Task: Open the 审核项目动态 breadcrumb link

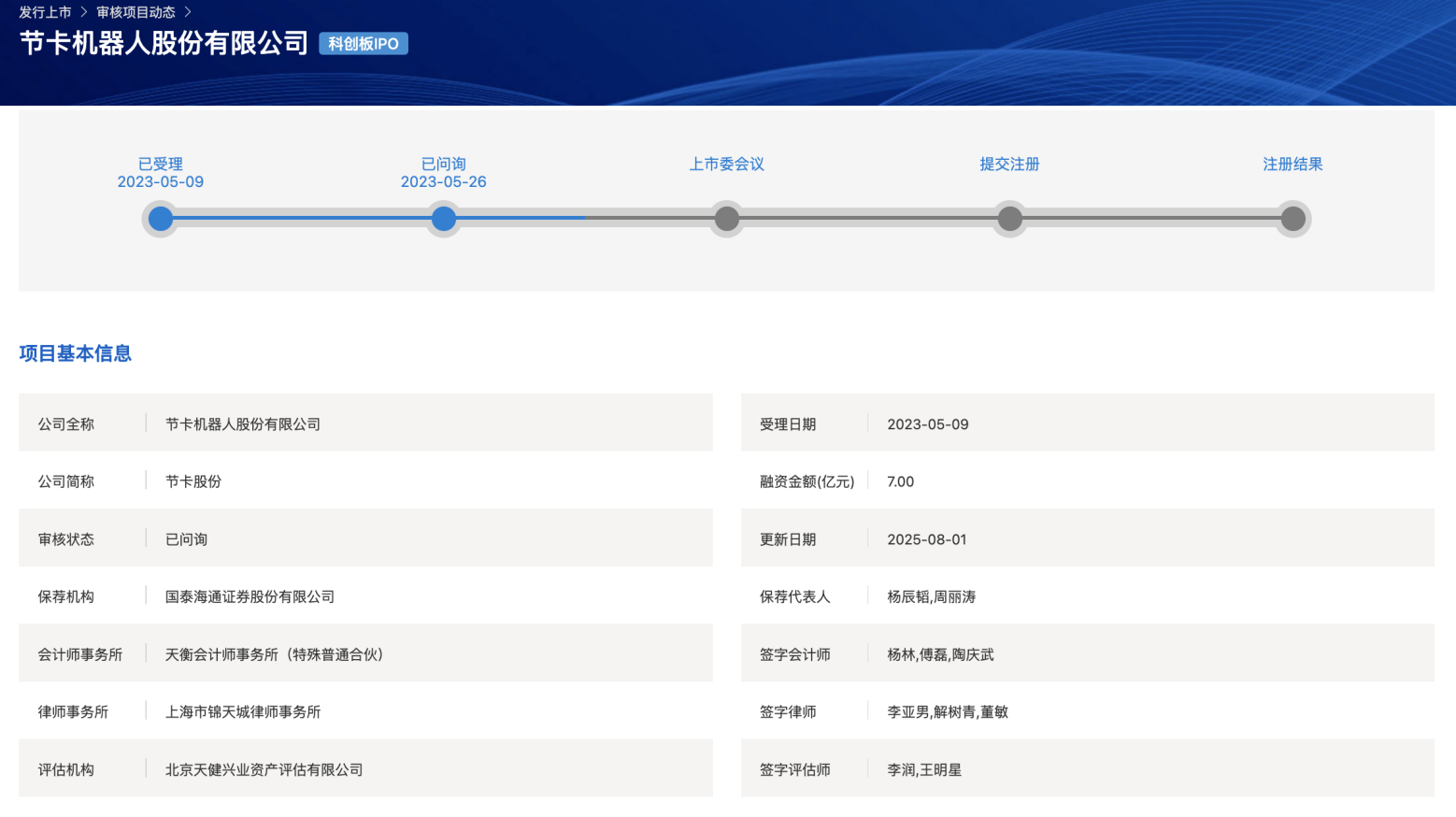Action: (136, 12)
